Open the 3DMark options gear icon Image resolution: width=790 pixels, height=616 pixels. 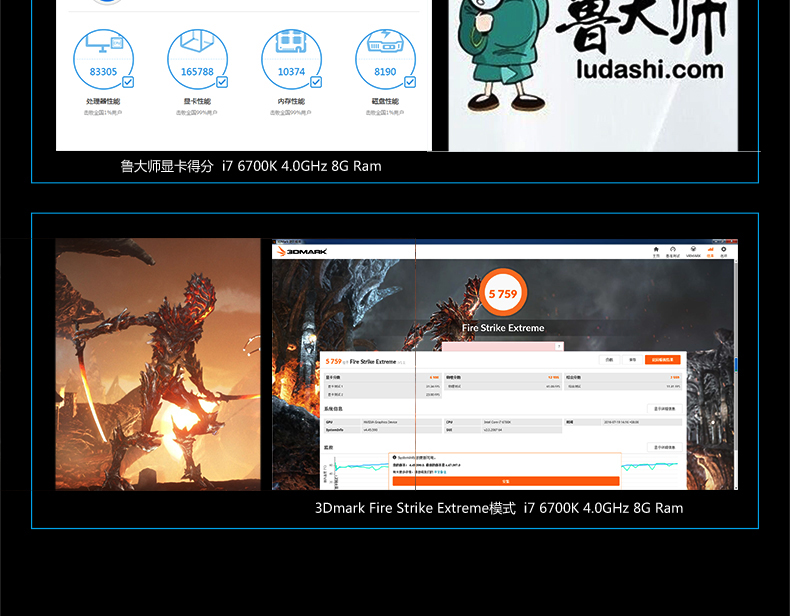(723, 252)
